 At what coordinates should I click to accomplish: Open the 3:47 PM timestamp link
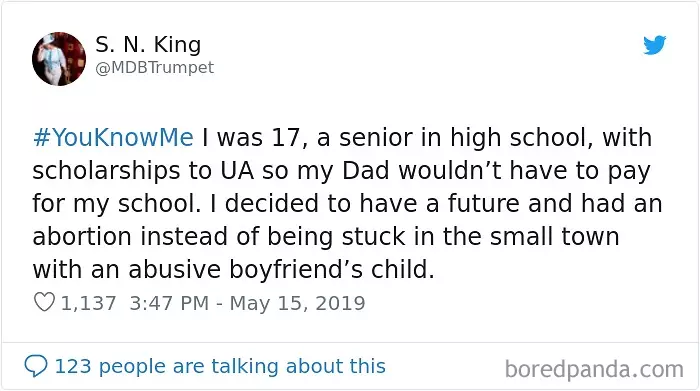pyautogui.click(x=169, y=303)
